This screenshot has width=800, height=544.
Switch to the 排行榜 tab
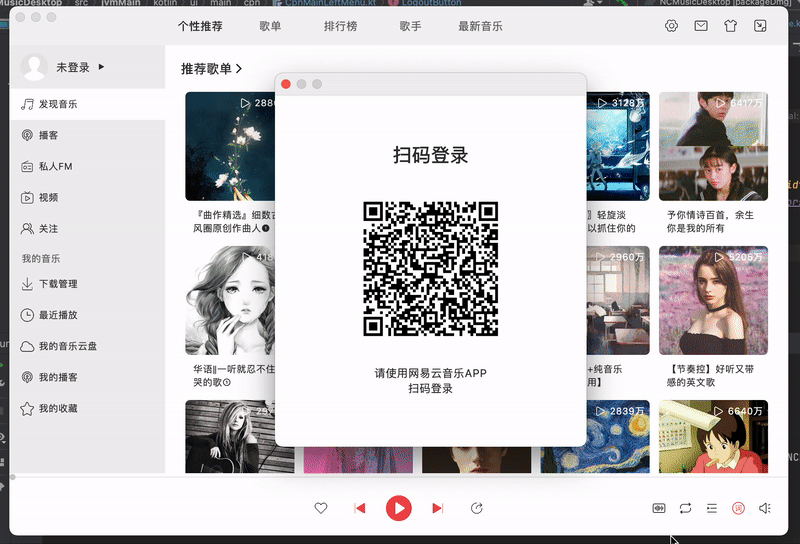[340, 26]
